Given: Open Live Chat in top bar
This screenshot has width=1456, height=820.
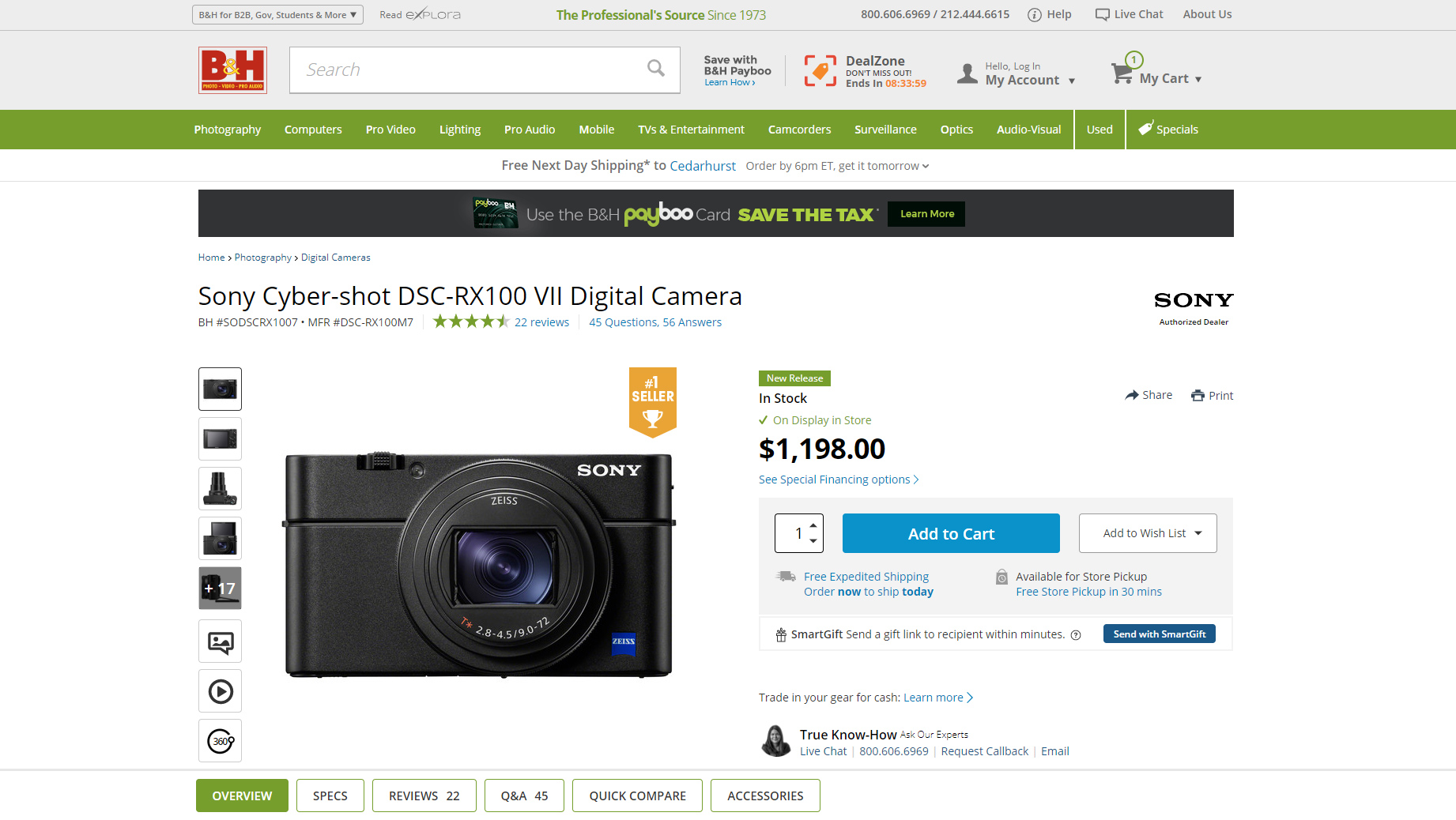Looking at the screenshot, I should point(1129,14).
